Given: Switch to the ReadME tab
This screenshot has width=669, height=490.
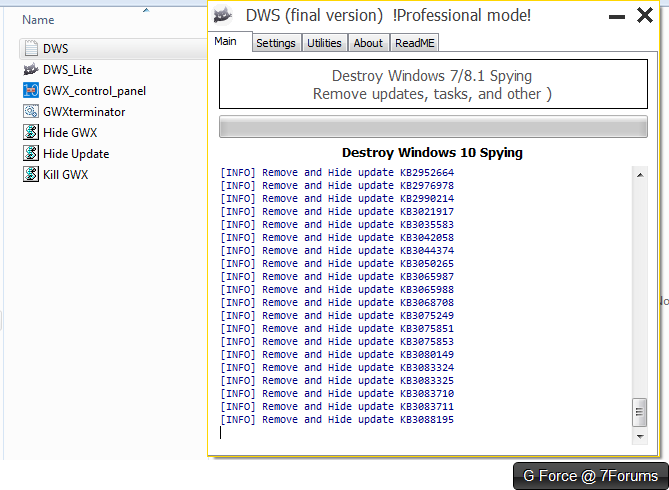Looking at the screenshot, I should tap(414, 43).
